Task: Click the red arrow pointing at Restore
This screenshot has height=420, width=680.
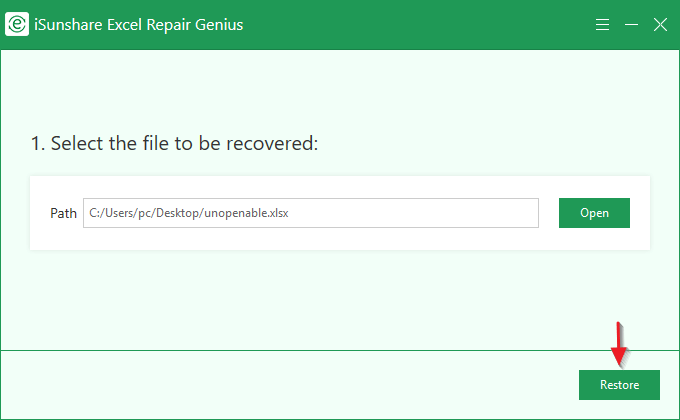Action: (619, 343)
